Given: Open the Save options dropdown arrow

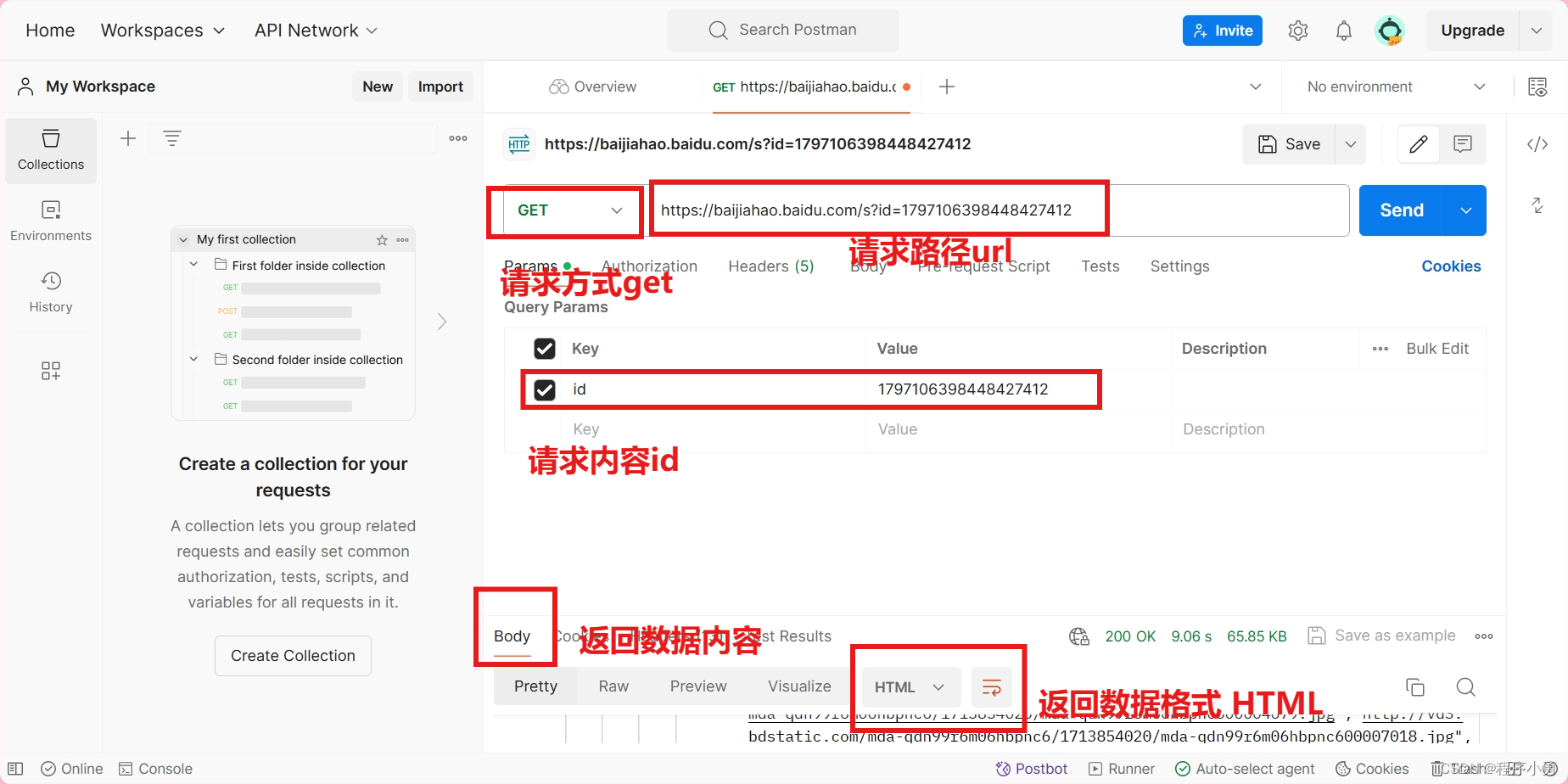Looking at the screenshot, I should (1351, 144).
